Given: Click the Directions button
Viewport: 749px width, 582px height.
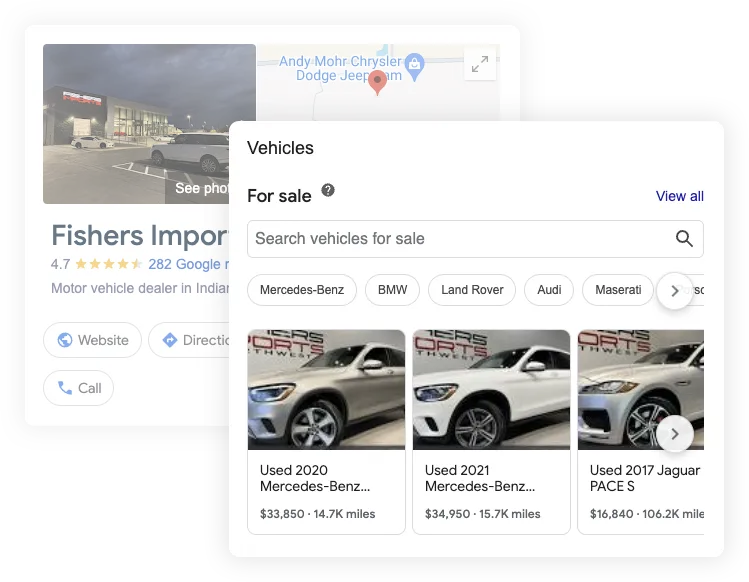Looking at the screenshot, I should [189, 340].
